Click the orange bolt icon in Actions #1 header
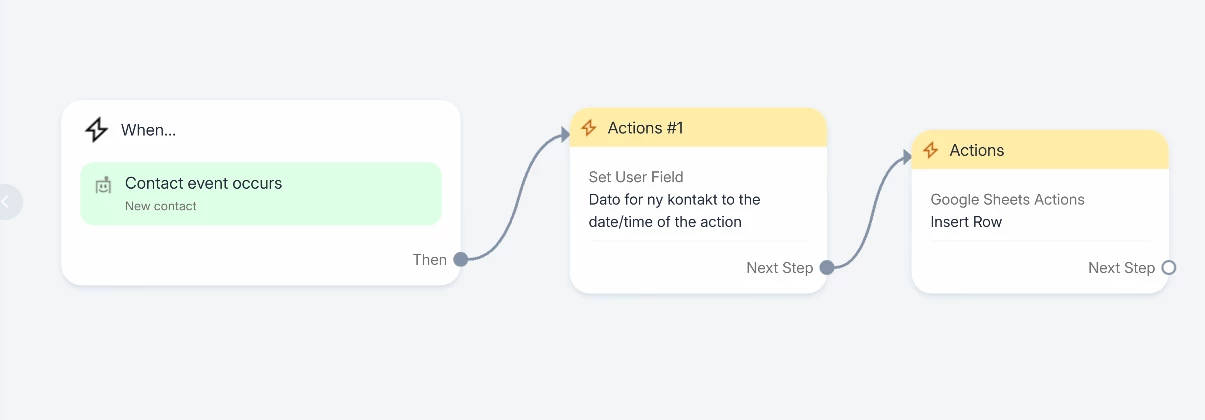1205x420 pixels. (589, 128)
